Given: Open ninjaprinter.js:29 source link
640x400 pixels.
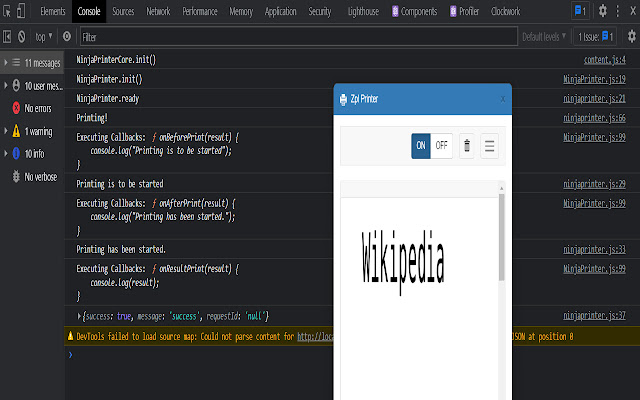Looking at the screenshot, I should [x=594, y=184].
